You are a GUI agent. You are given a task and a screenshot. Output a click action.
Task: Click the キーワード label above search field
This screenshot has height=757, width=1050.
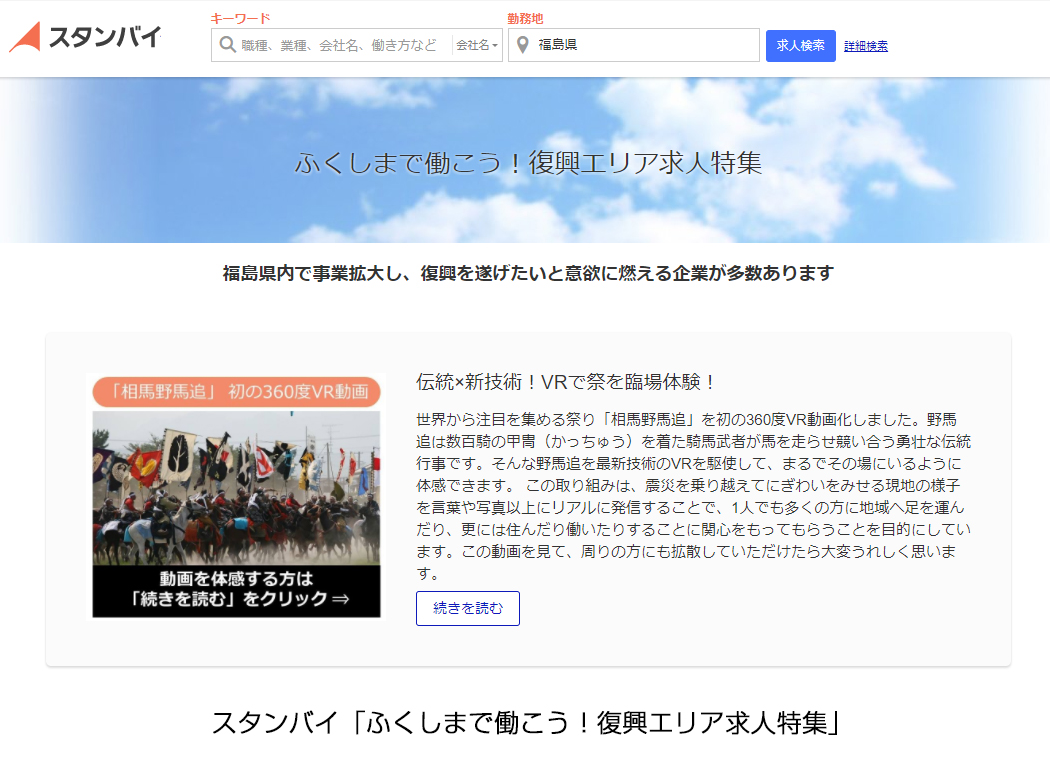[x=240, y=18]
